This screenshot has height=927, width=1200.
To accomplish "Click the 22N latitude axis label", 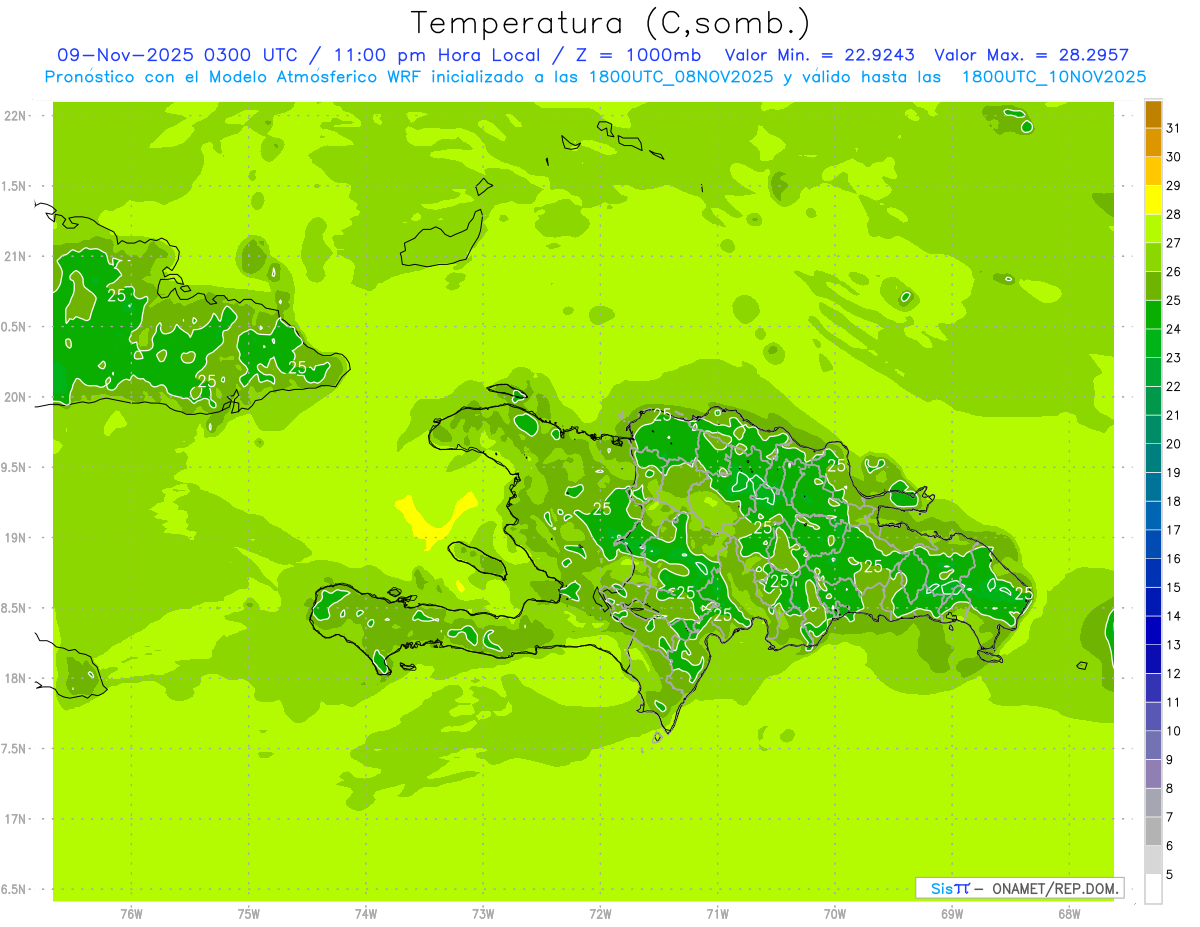I will [17, 116].
